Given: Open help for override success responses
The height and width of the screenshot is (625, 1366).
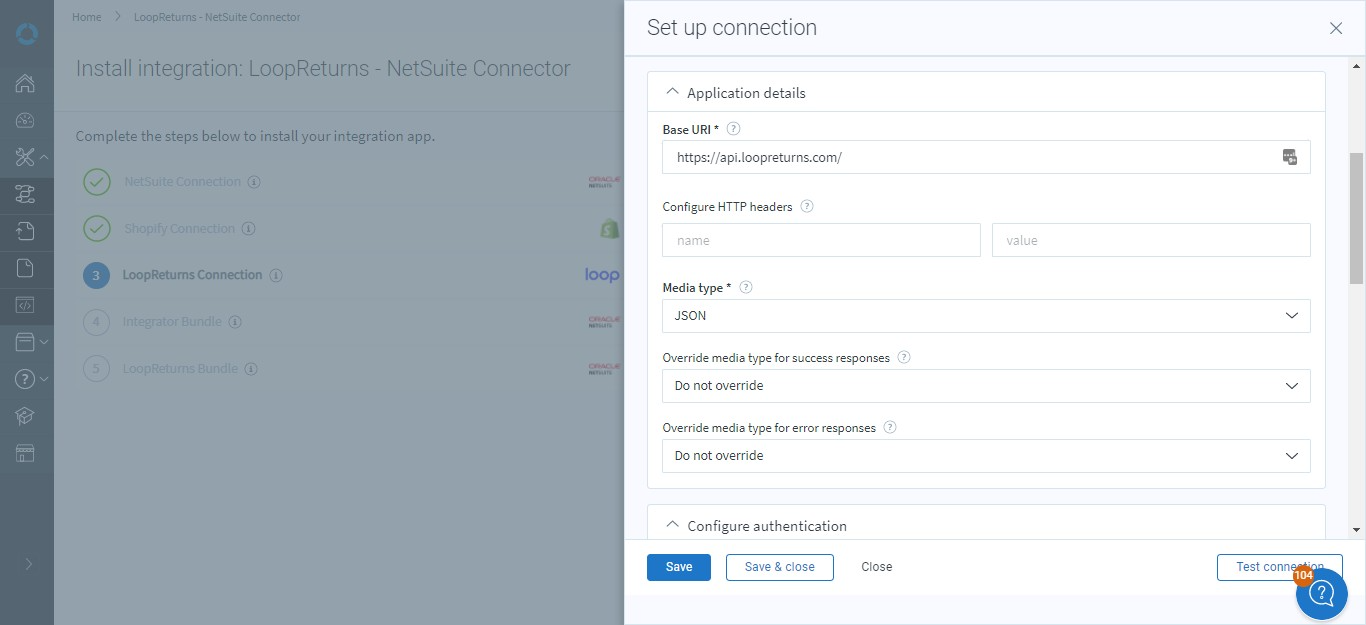Looking at the screenshot, I should click(904, 357).
